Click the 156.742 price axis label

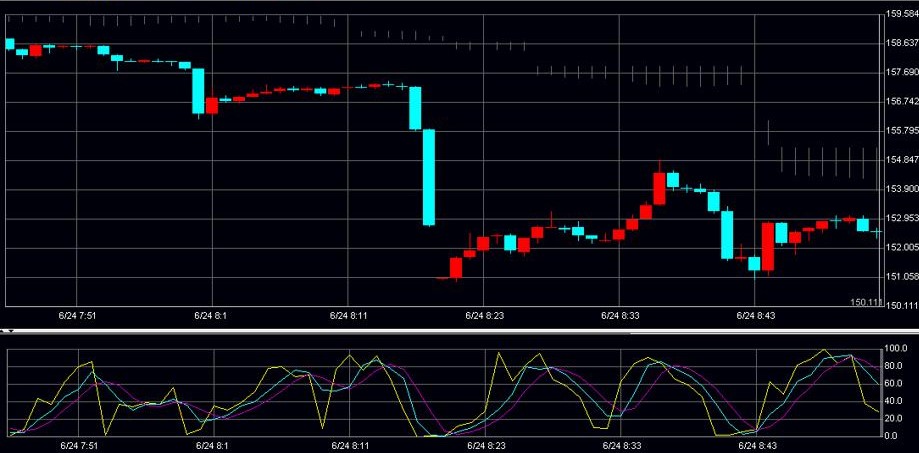[902, 101]
